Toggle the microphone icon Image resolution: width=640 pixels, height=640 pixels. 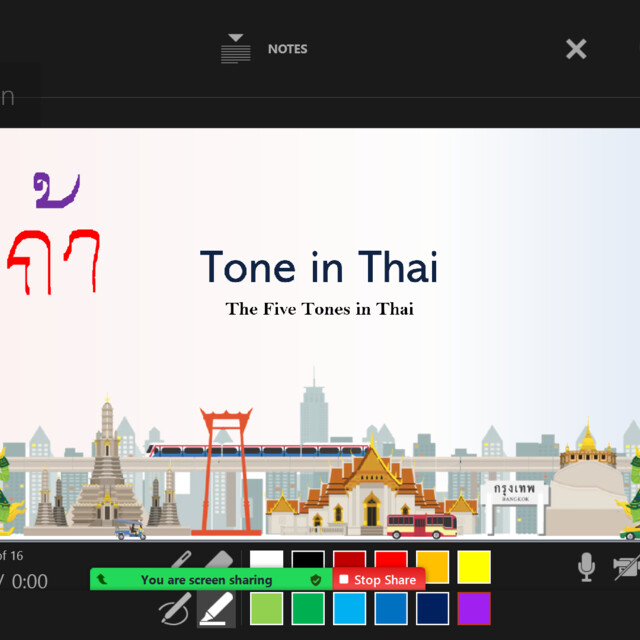point(586,567)
